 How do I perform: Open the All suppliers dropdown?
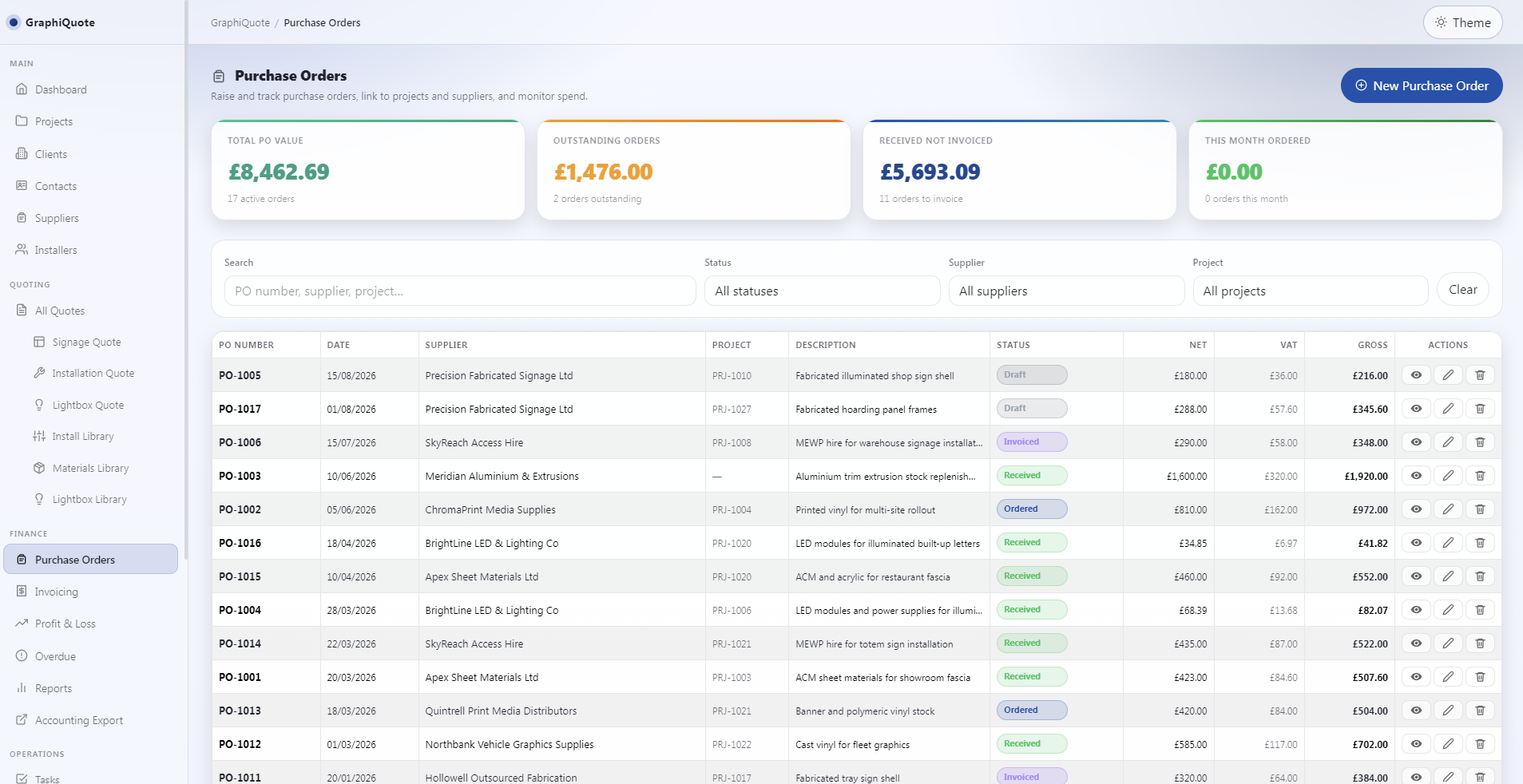click(1066, 291)
